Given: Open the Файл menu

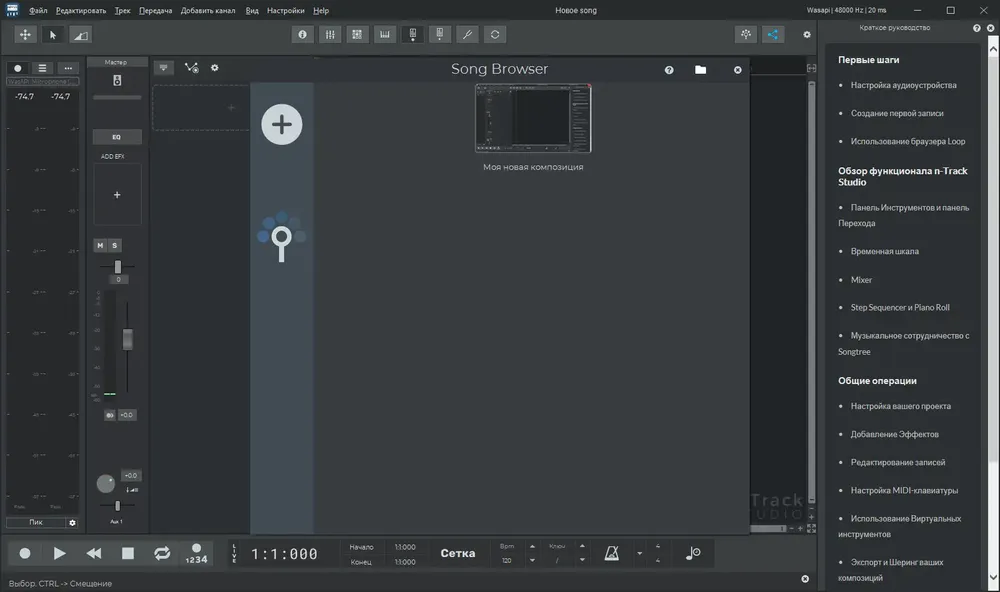Looking at the screenshot, I should [38, 10].
